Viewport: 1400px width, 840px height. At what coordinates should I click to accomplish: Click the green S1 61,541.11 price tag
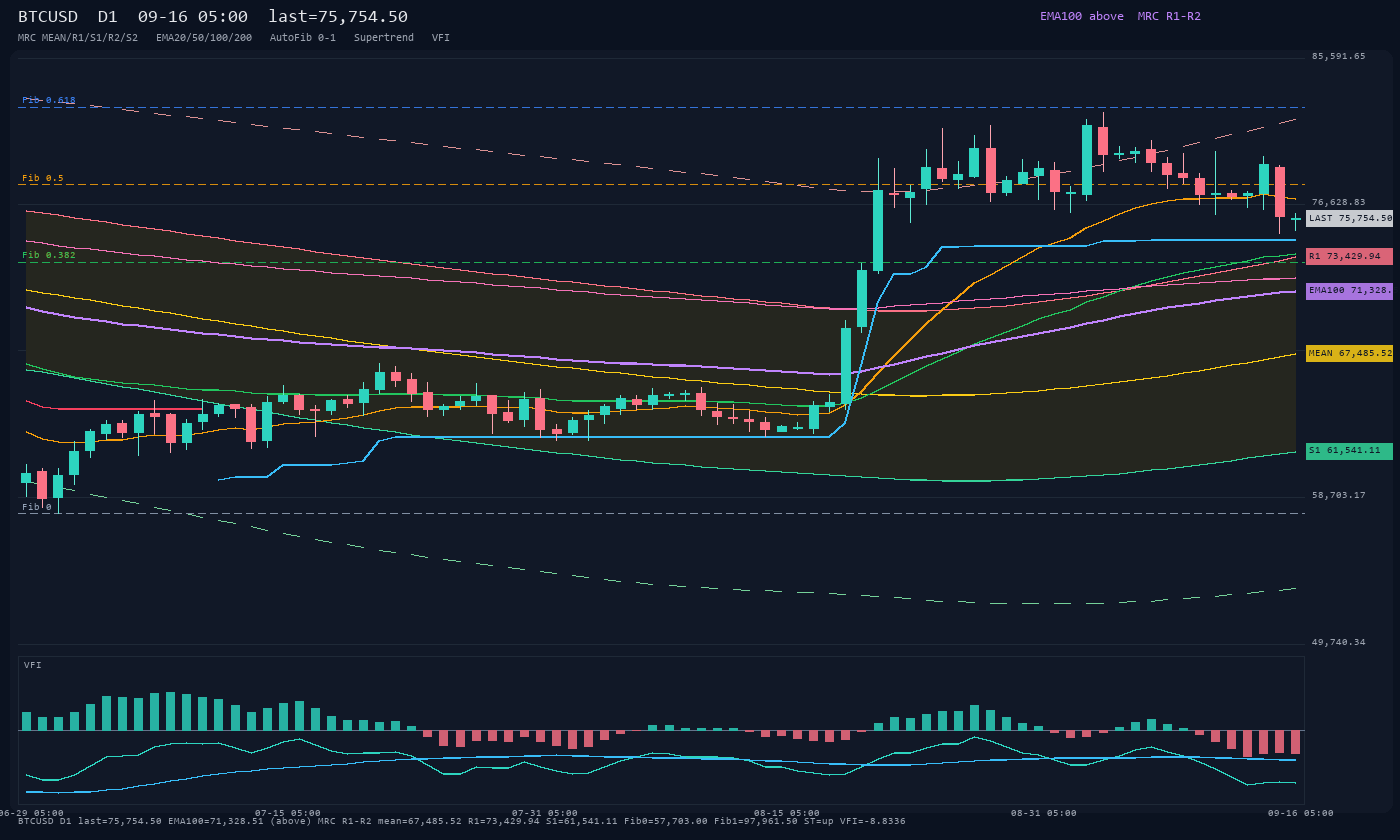tap(1349, 451)
